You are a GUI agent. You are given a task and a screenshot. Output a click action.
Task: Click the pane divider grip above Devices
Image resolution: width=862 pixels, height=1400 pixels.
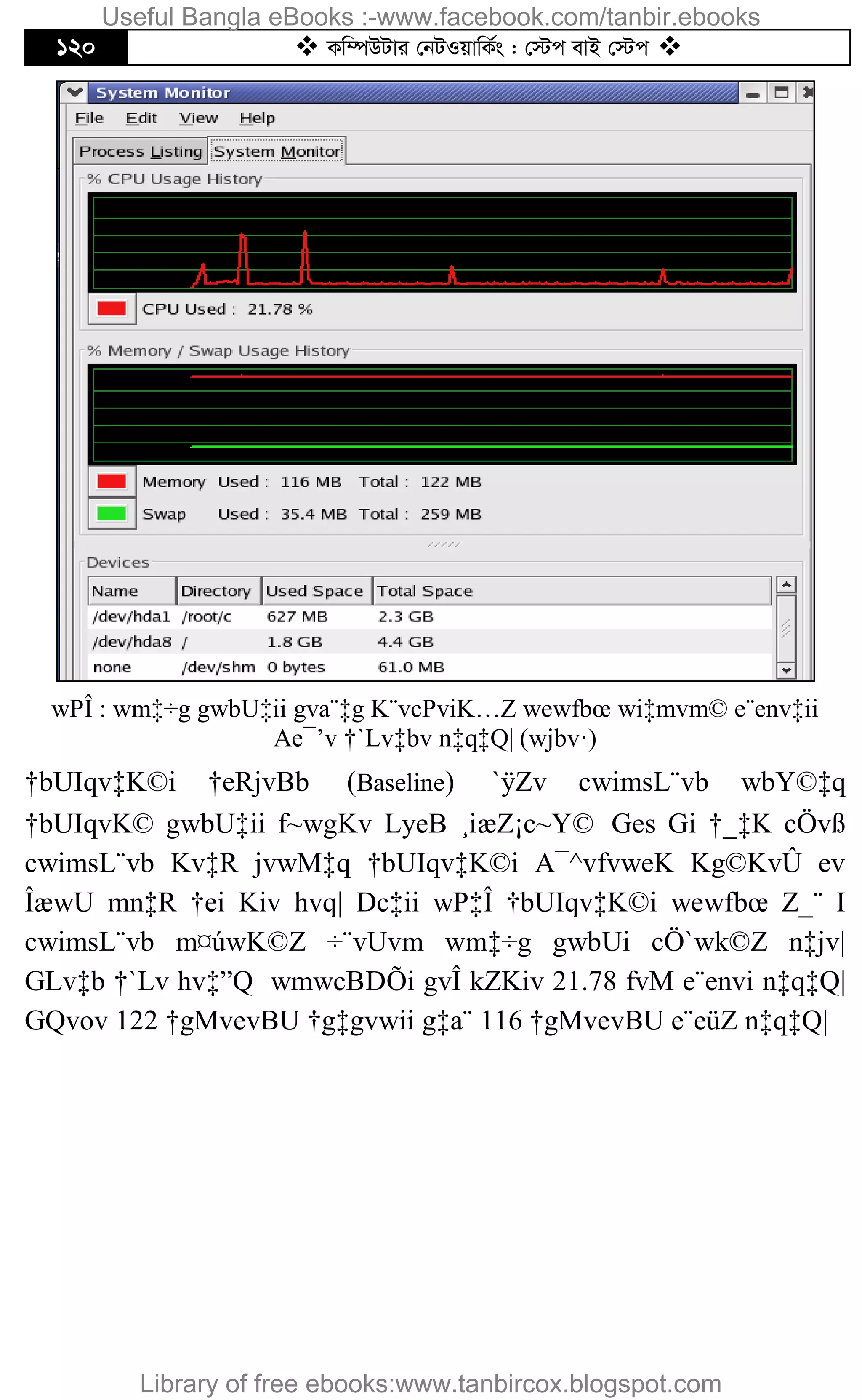444,544
